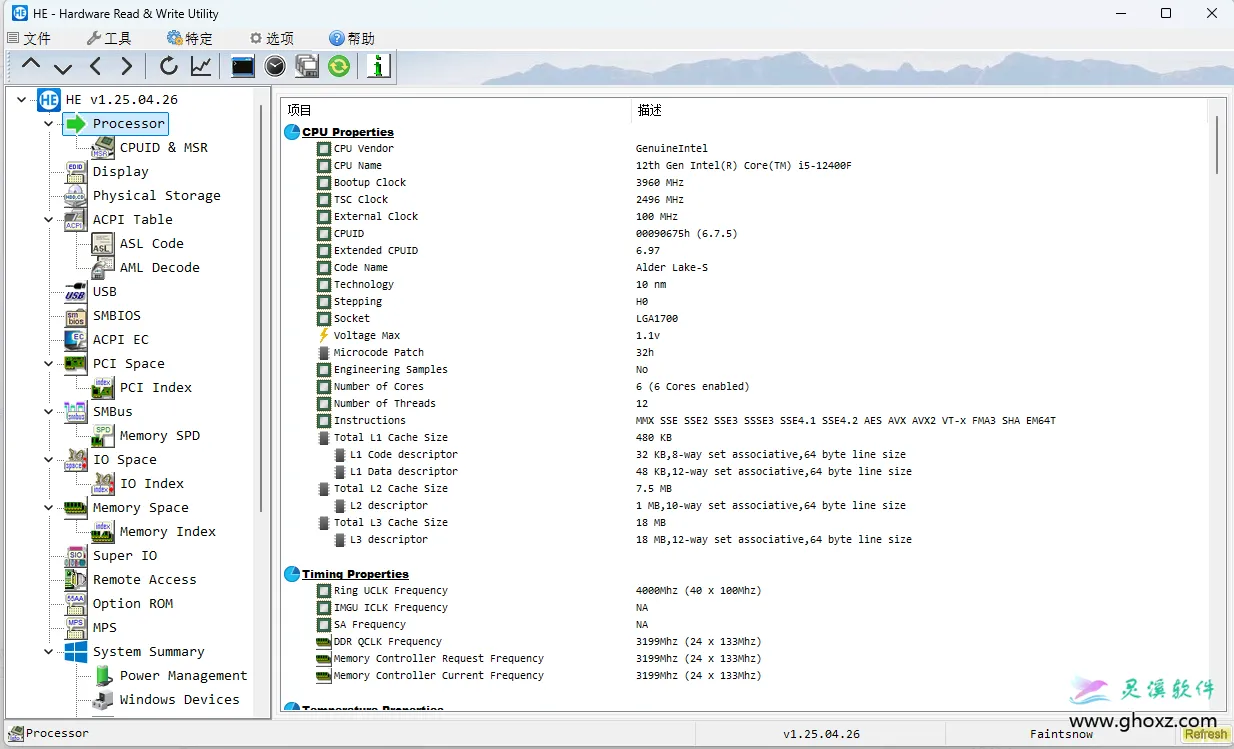Screen dimensions: 1234x749
Task: Select the Super IO icon
Action: pyautogui.click(x=76, y=556)
